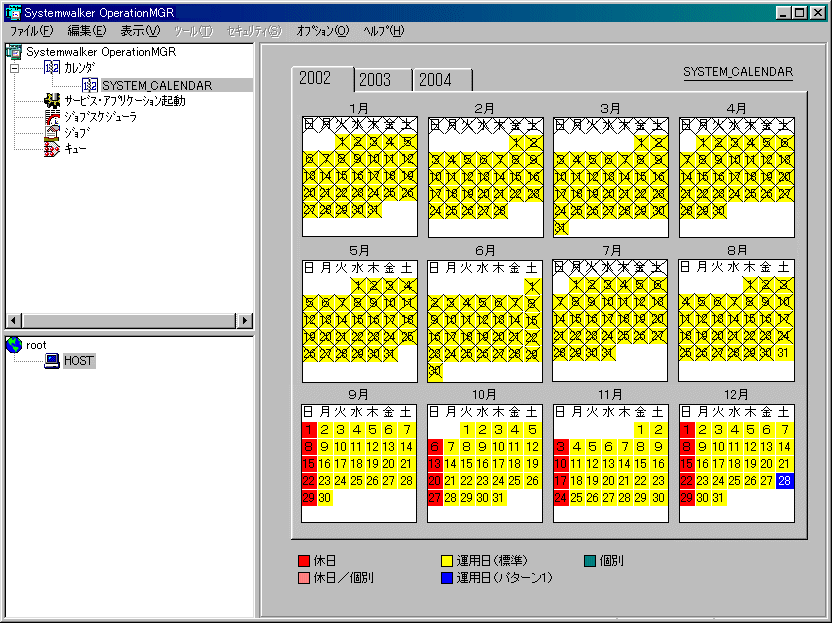Viewport: 832px width, 623px height.
Task: Click the red December 29 day cell
Action: (x=687, y=498)
